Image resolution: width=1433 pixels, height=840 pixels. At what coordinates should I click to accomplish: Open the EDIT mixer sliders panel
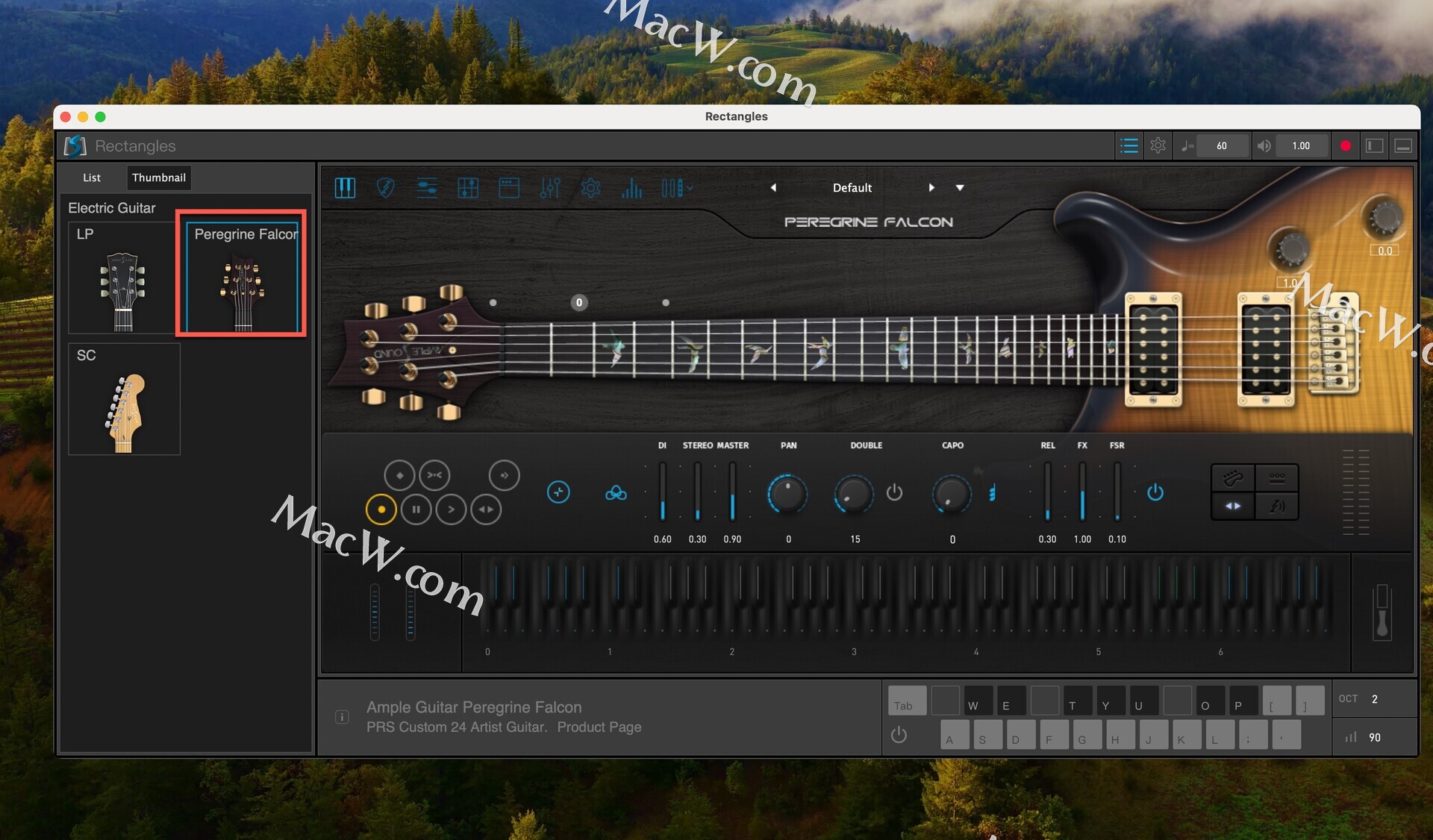coord(550,188)
